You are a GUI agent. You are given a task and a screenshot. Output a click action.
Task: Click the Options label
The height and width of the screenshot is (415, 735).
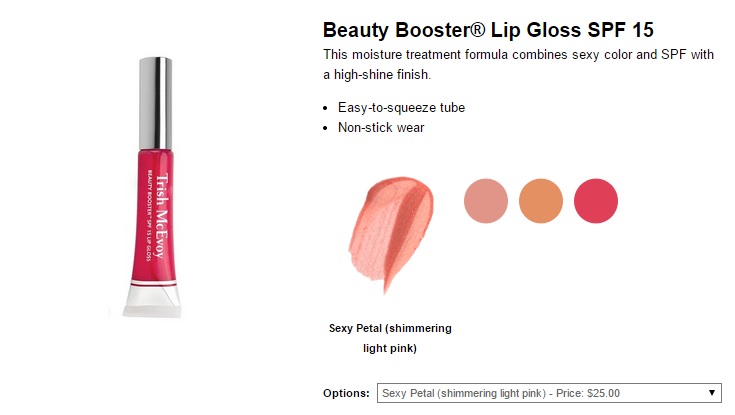[x=347, y=394]
